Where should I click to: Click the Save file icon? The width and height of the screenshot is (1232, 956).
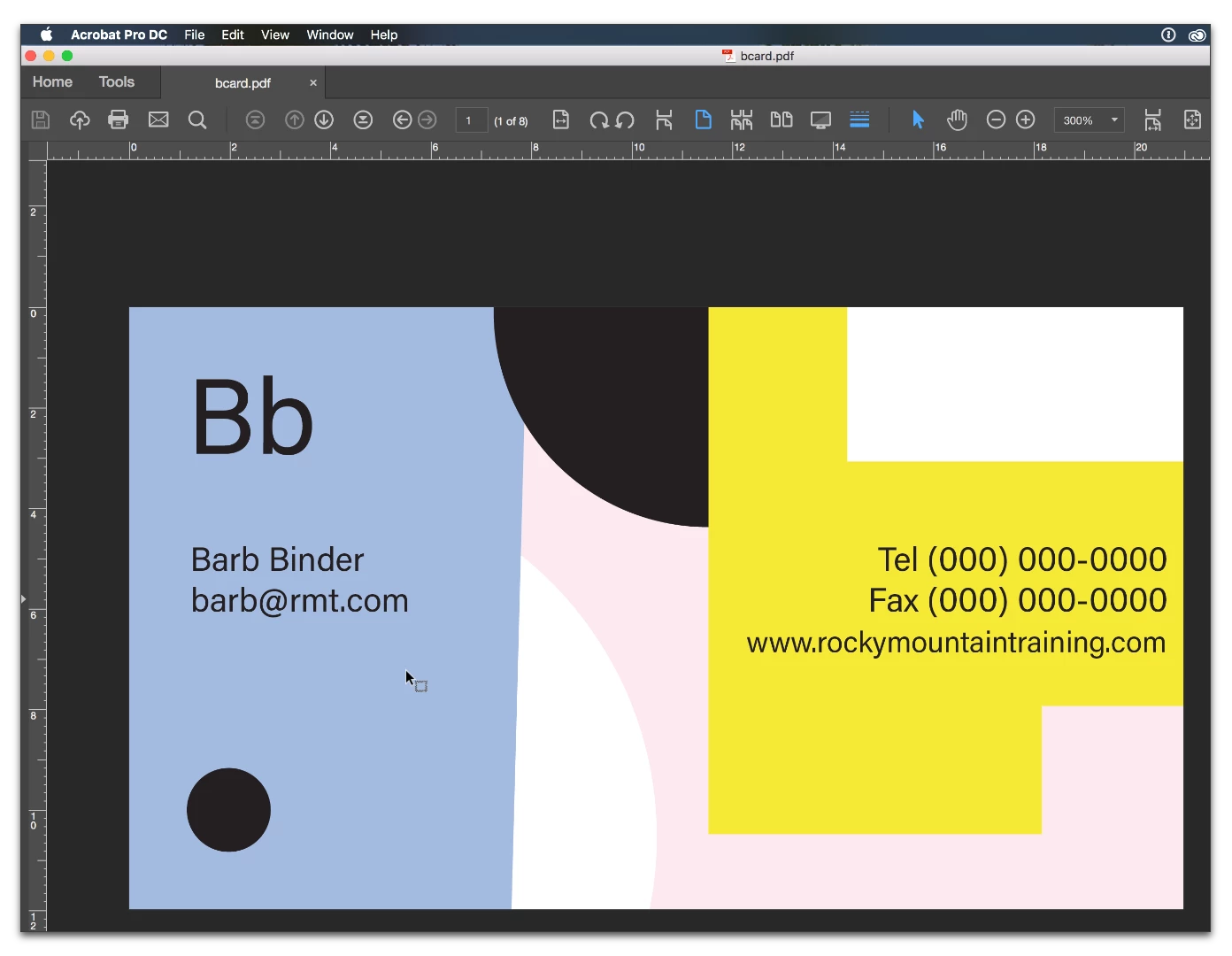click(41, 119)
